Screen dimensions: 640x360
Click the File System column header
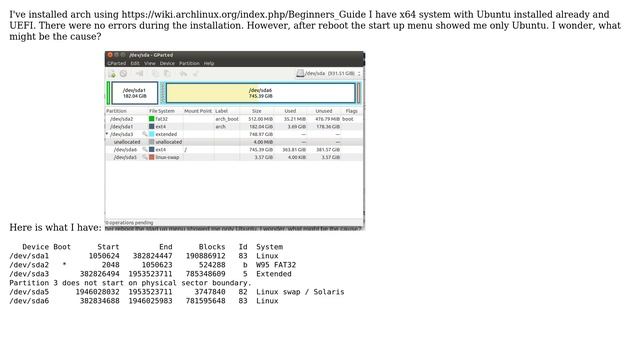point(162,111)
